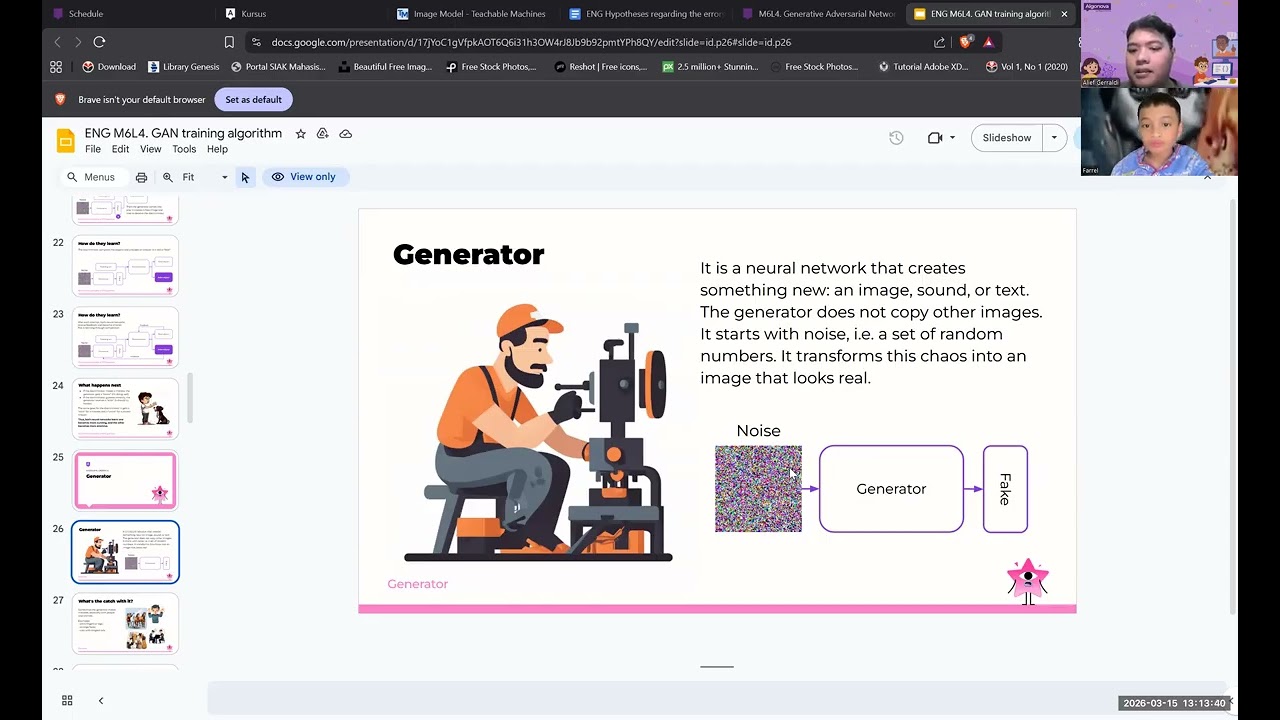Click the View only mode button
Image resolution: width=1280 pixels, height=720 pixels.
point(304,177)
